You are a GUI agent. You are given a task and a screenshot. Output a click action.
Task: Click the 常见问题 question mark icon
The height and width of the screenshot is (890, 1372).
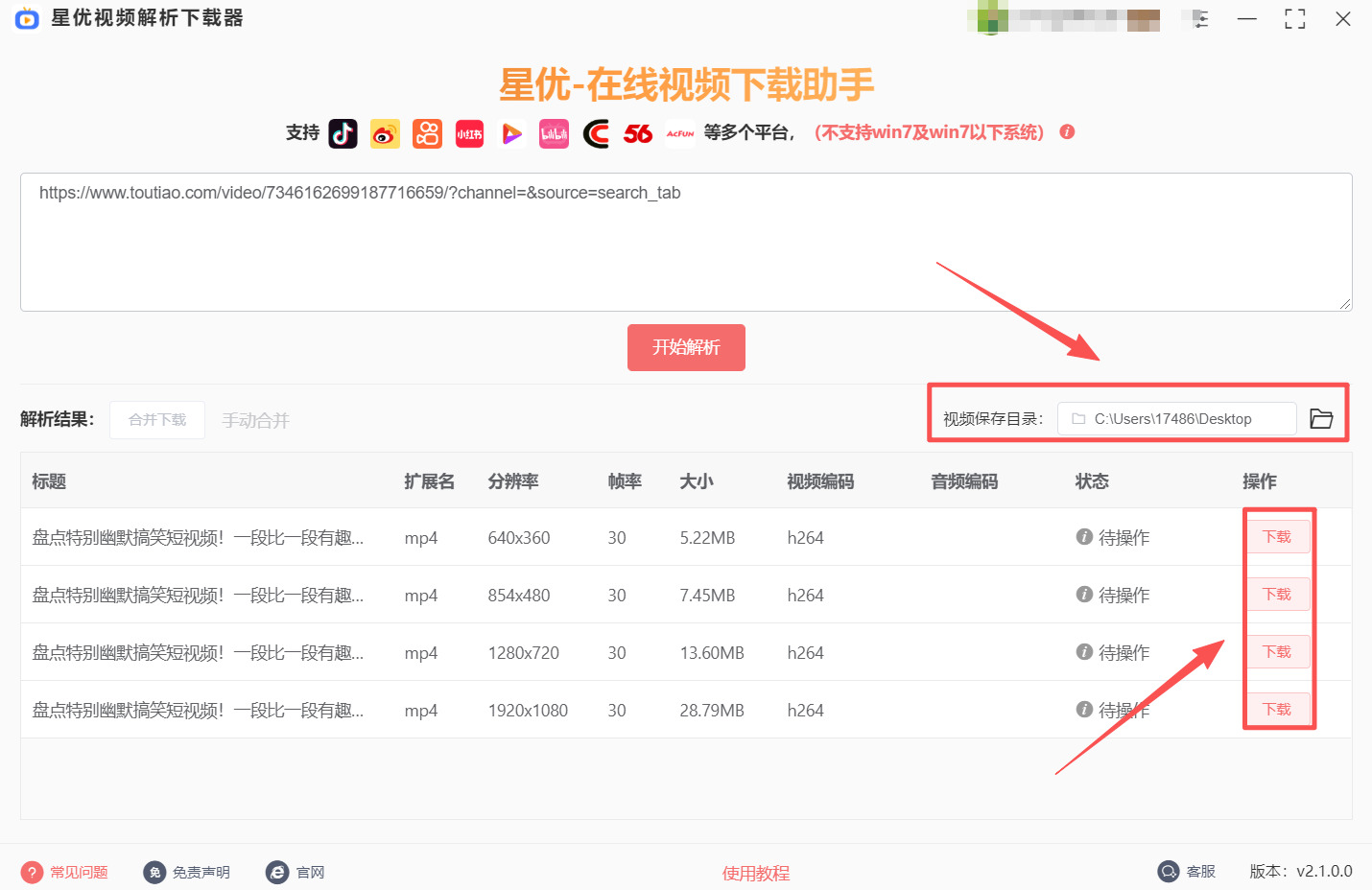[x=32, y=872]
